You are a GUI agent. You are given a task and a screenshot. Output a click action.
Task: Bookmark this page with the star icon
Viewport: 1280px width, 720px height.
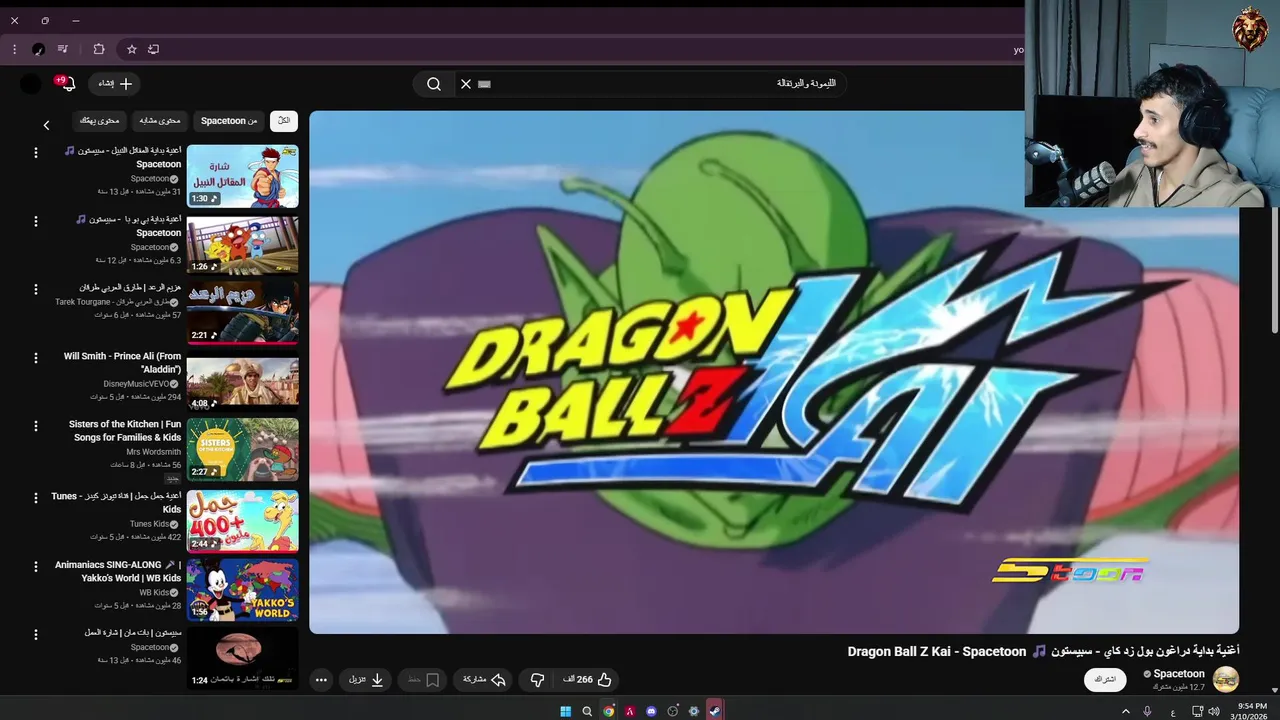coord(131,49)
